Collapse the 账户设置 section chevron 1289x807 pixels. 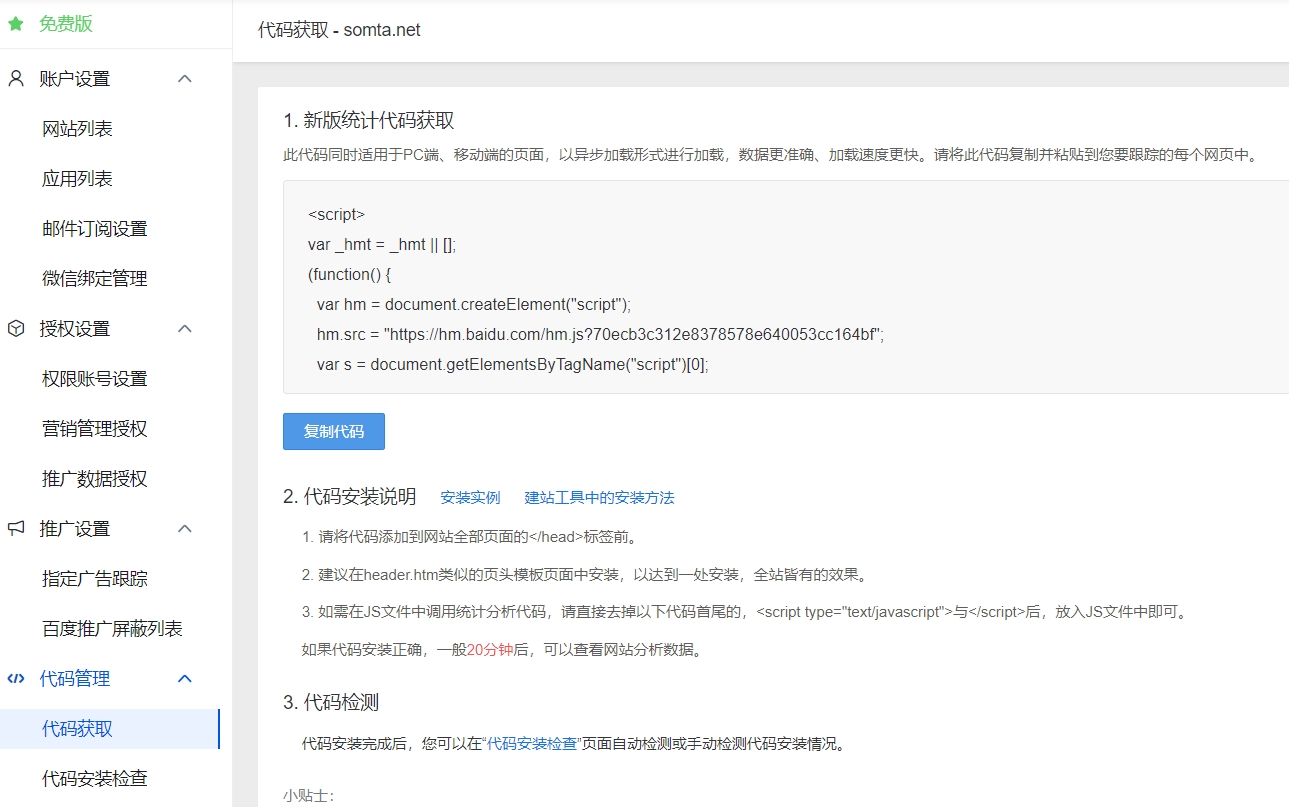[185, 79]
